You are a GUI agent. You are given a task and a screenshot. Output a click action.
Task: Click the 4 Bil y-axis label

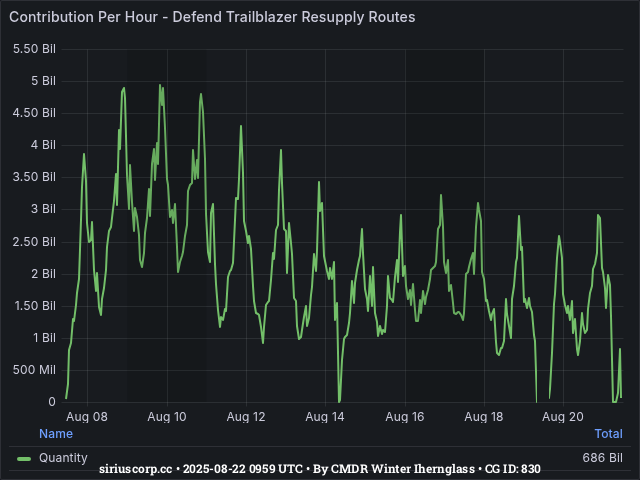(x=43, y=145)
